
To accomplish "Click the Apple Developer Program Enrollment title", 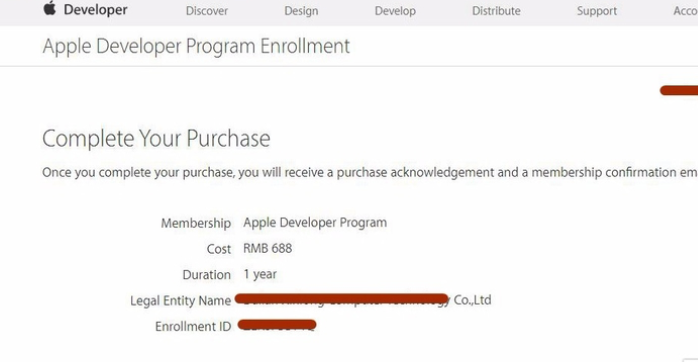I will [x=196, y=46].
